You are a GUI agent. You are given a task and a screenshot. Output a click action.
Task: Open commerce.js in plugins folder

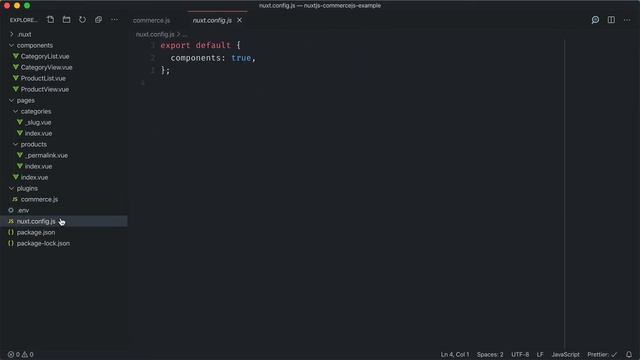click(64, 200)
